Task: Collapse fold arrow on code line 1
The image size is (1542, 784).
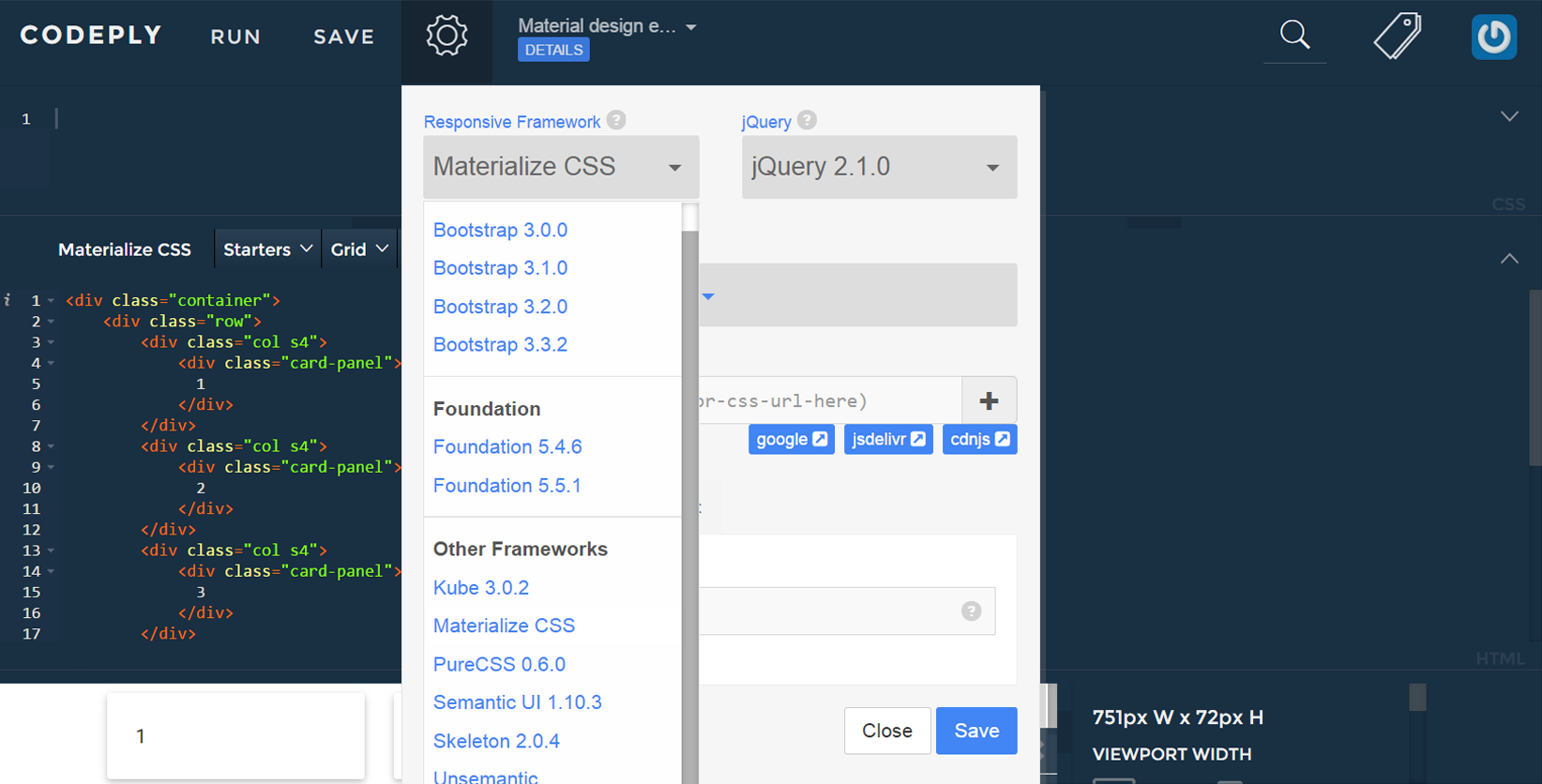Action: [x=51, y=301]
